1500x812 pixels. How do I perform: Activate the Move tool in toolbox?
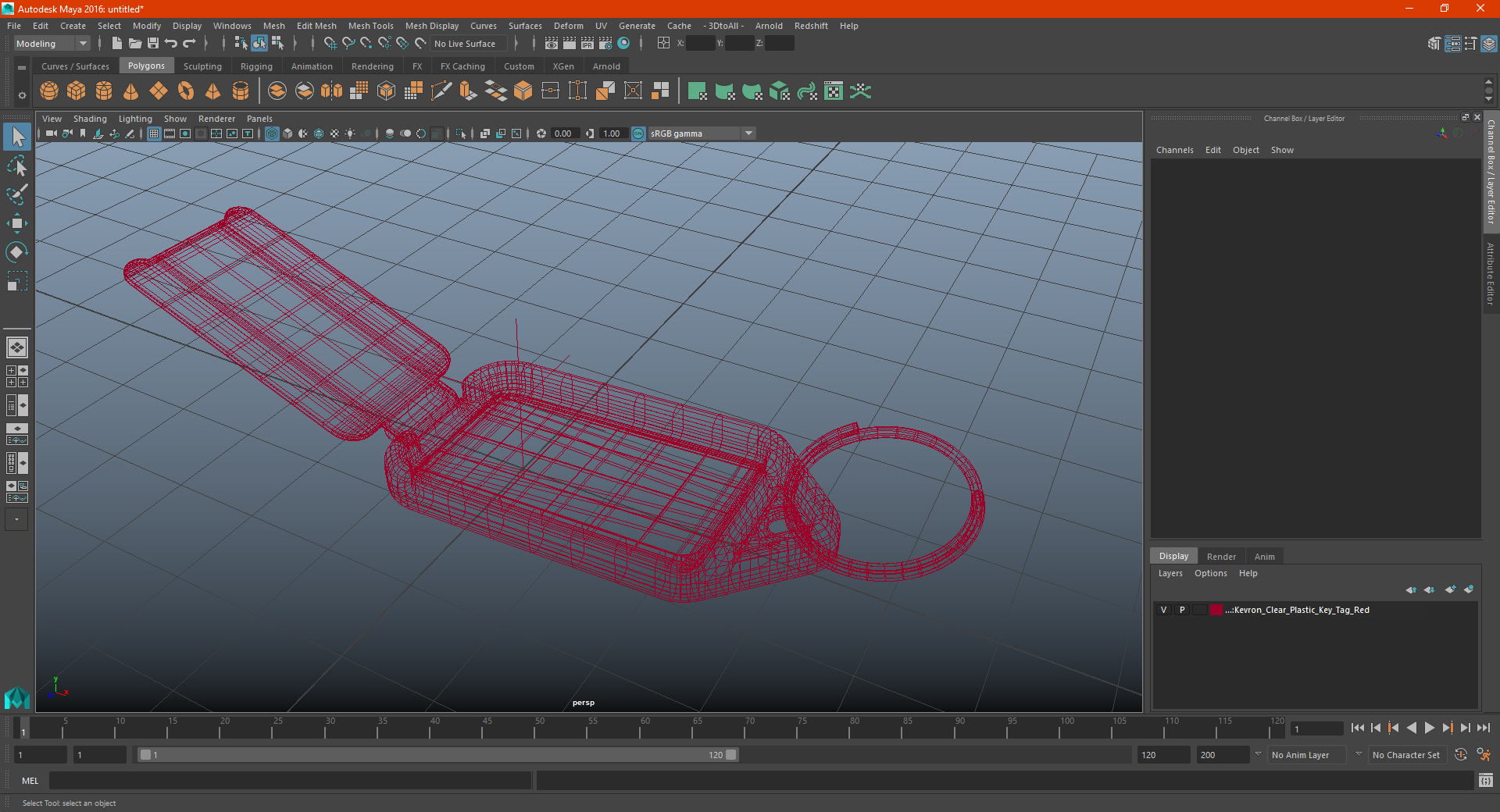tap(17, 223)
